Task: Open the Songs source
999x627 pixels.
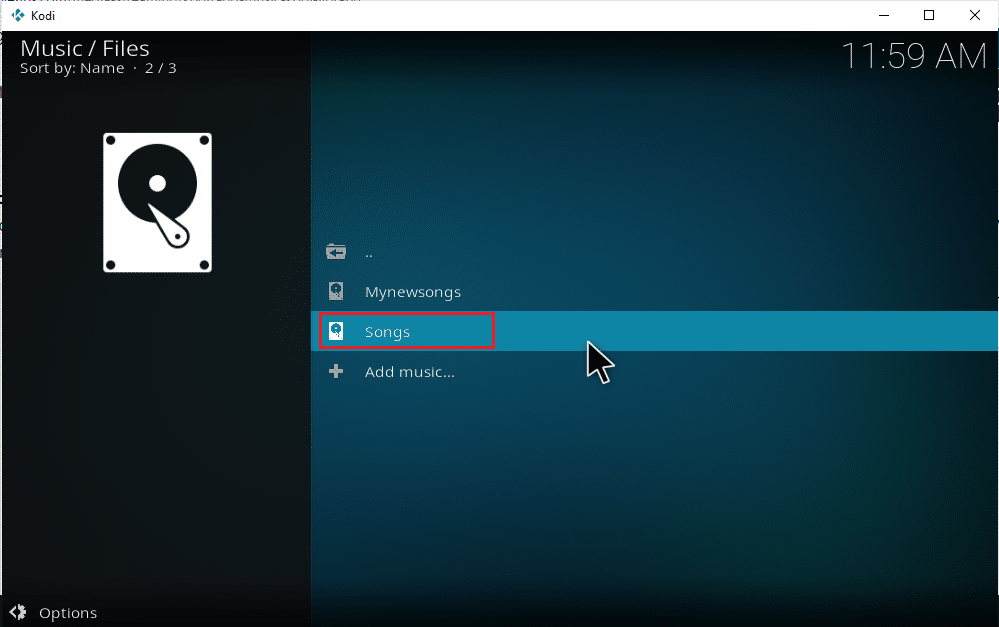Action: pyautogui.click(x=654, y=331)
